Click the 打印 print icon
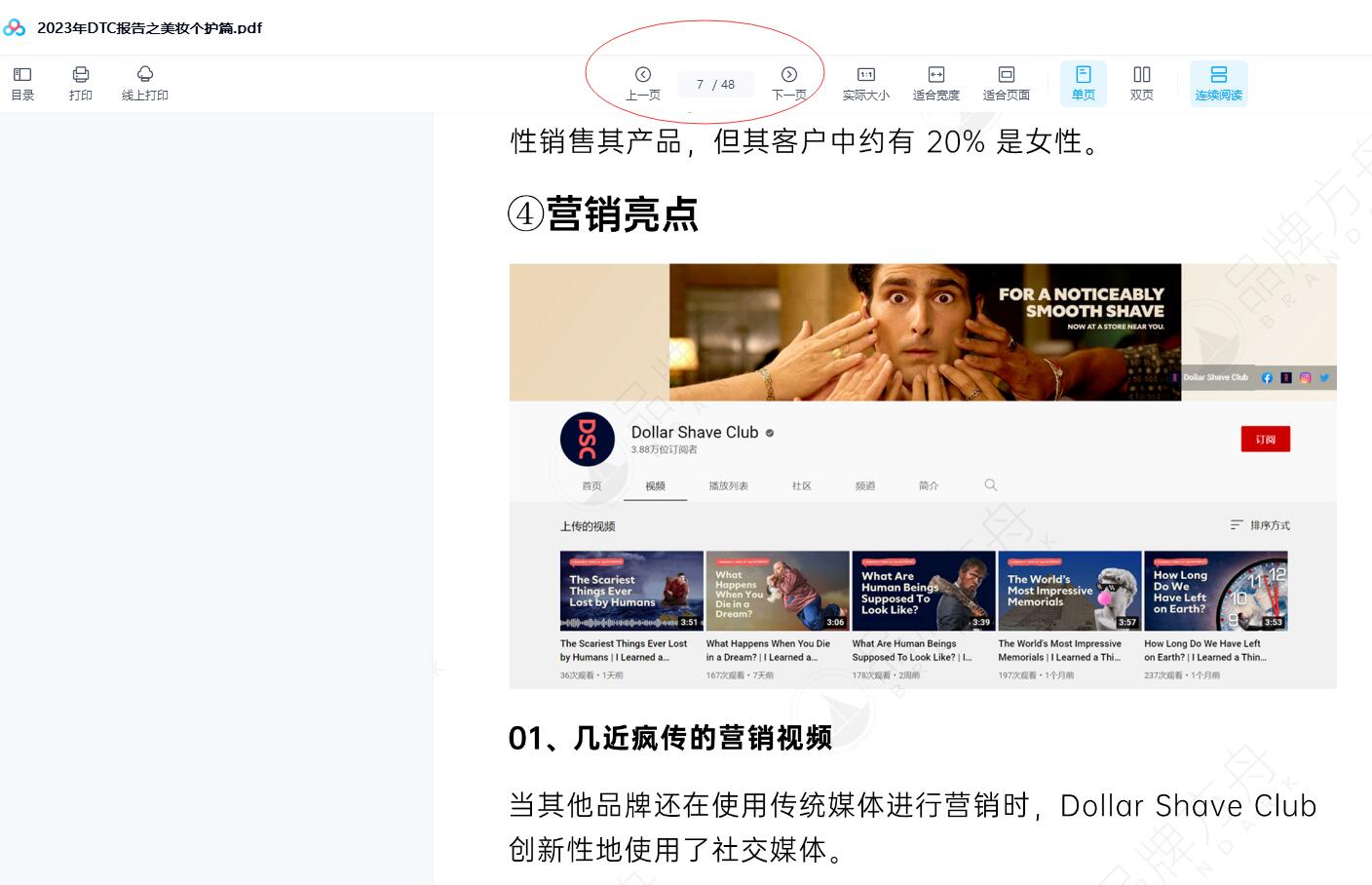 [81, 83]
